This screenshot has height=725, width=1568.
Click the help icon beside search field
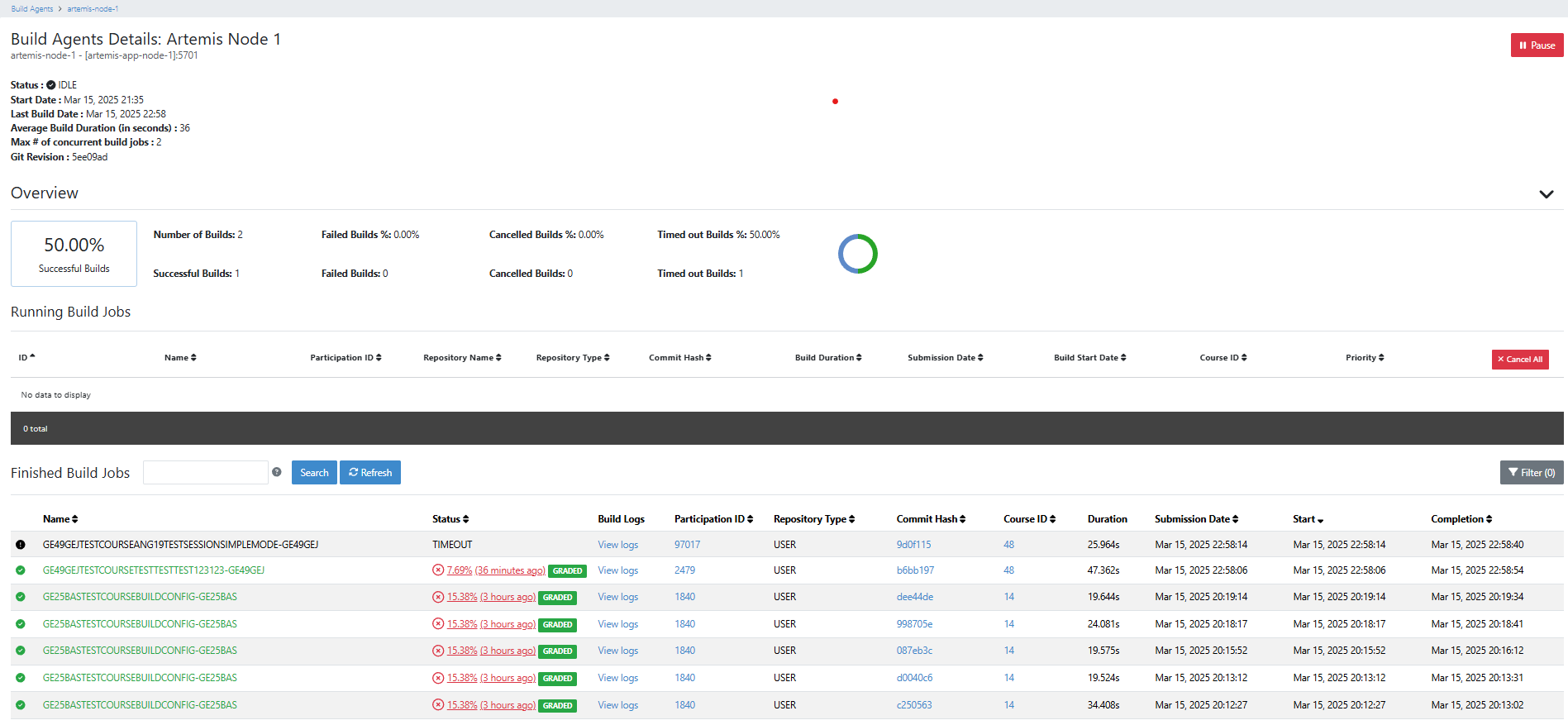[x=277, y=472]
